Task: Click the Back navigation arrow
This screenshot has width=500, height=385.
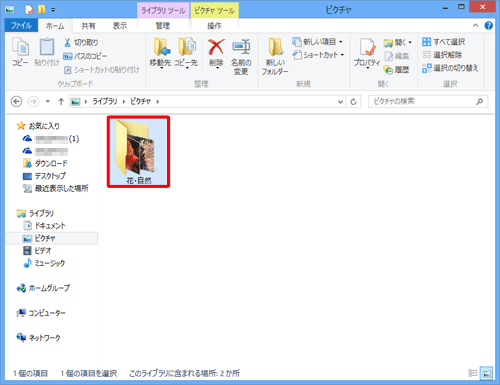Action: point(17,101)
